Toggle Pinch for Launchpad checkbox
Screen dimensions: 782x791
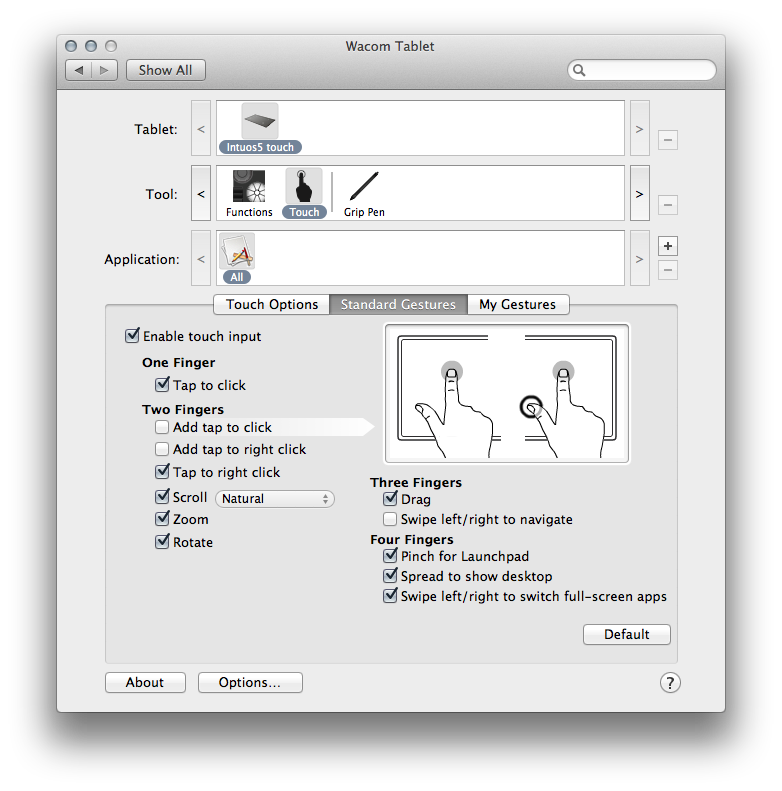(x=390, y=555)
